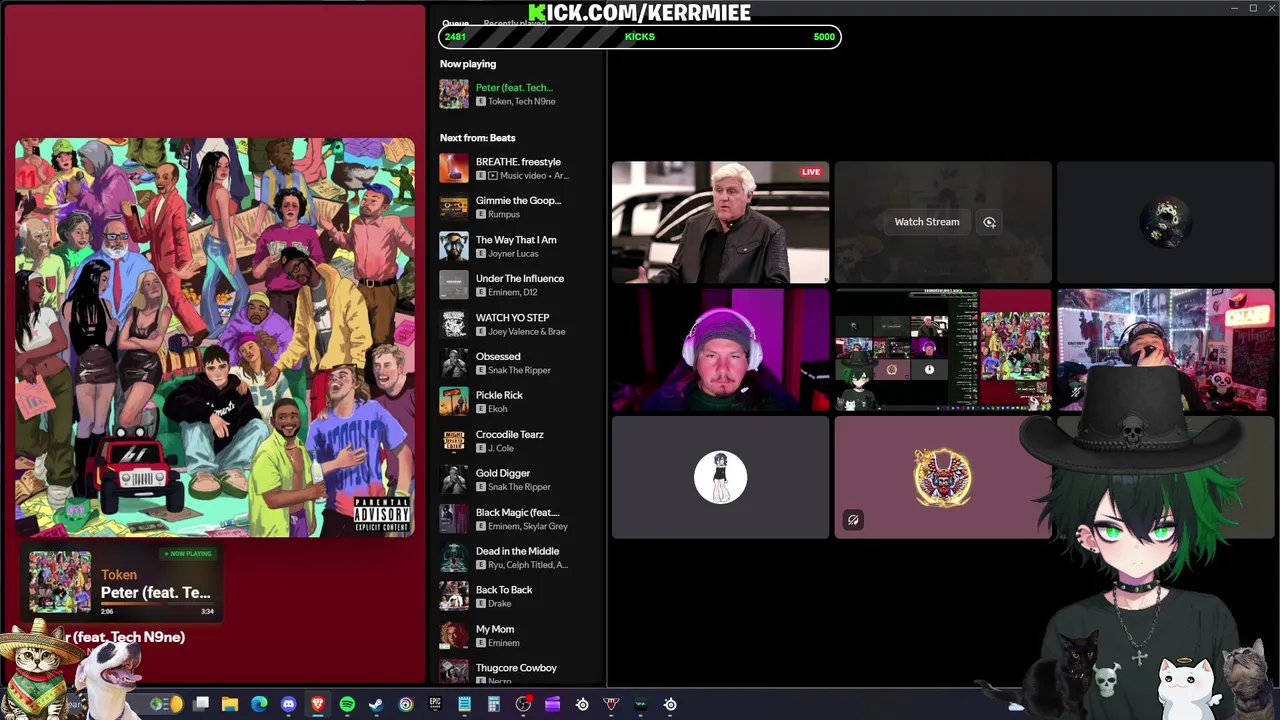1280x720 pixels.
Task: Open the Joyner Lucas artist link
Action: point(513,254)
